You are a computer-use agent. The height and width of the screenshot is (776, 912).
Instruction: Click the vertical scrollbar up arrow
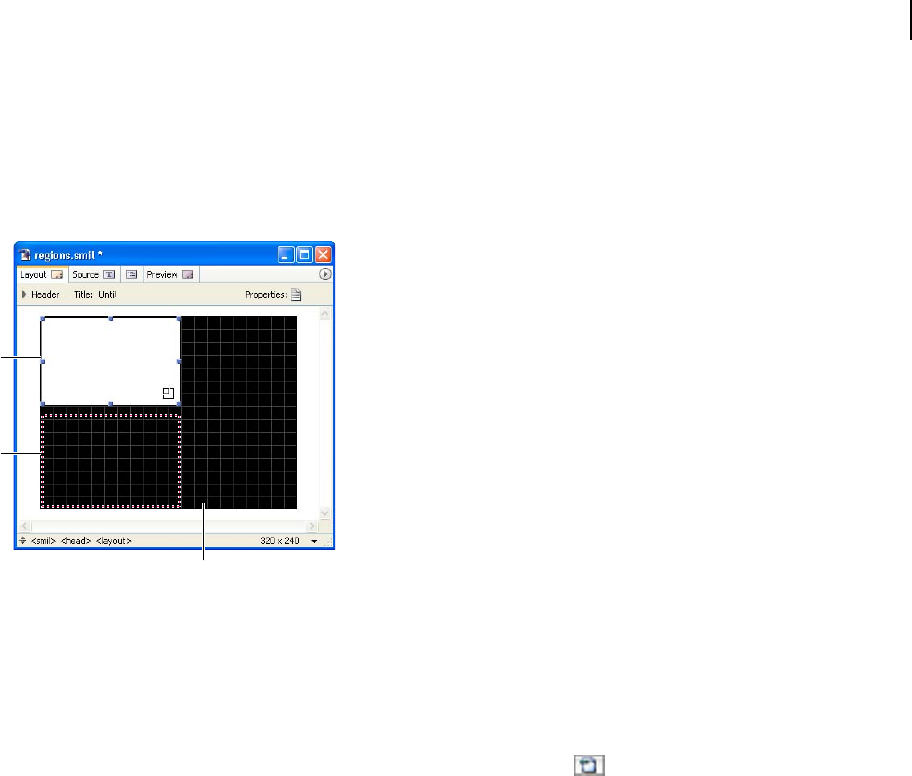point(325,314)
